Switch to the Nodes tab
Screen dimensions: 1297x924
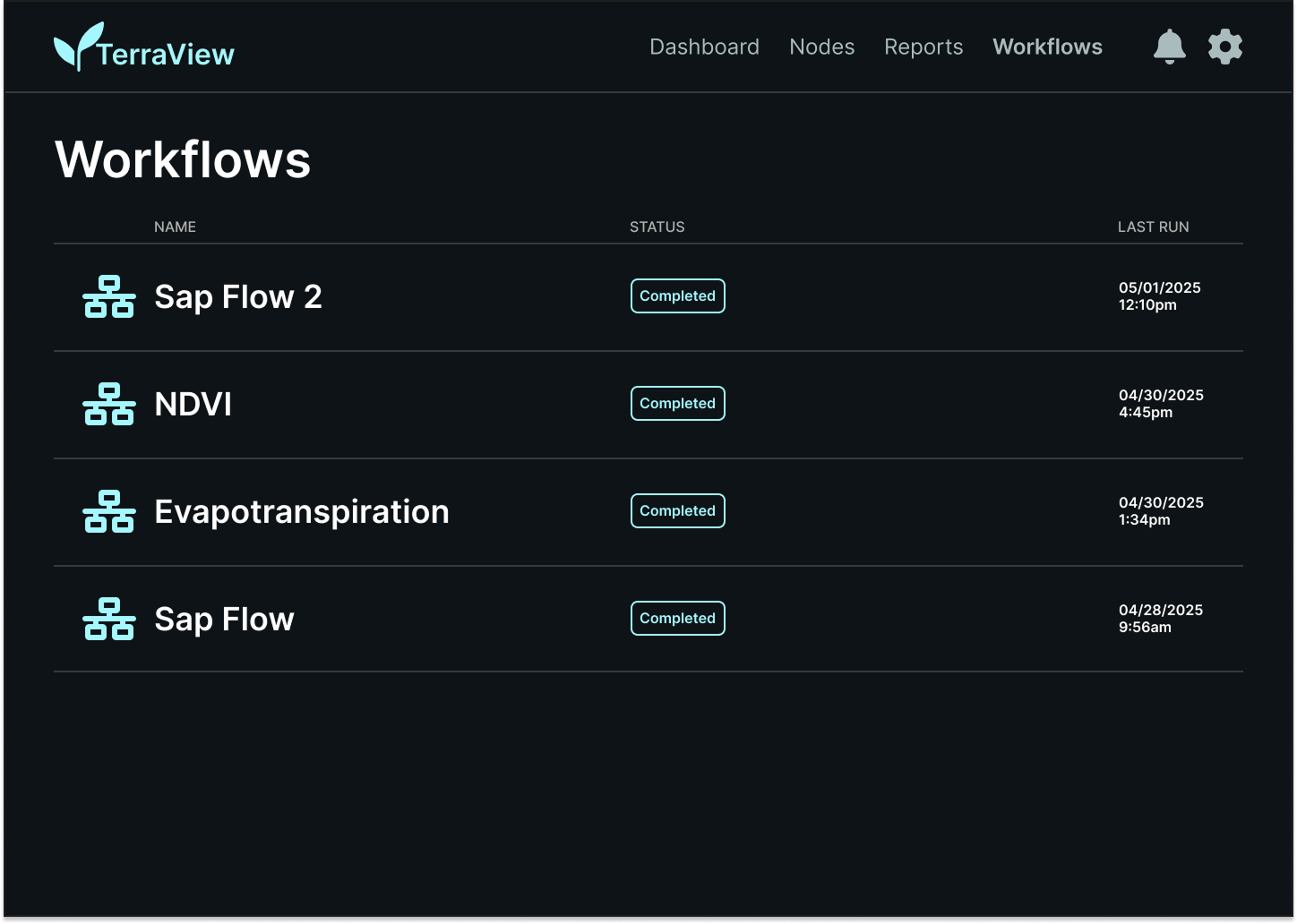[821, 47]
